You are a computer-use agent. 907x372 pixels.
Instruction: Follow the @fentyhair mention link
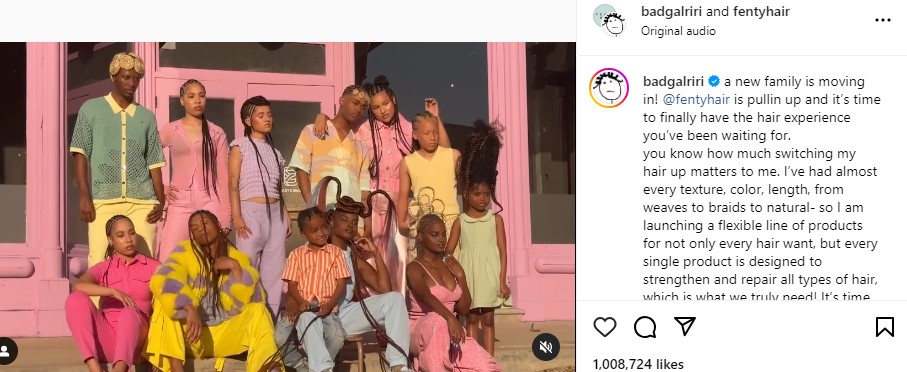pyautogui.click(x=696, y=100)
